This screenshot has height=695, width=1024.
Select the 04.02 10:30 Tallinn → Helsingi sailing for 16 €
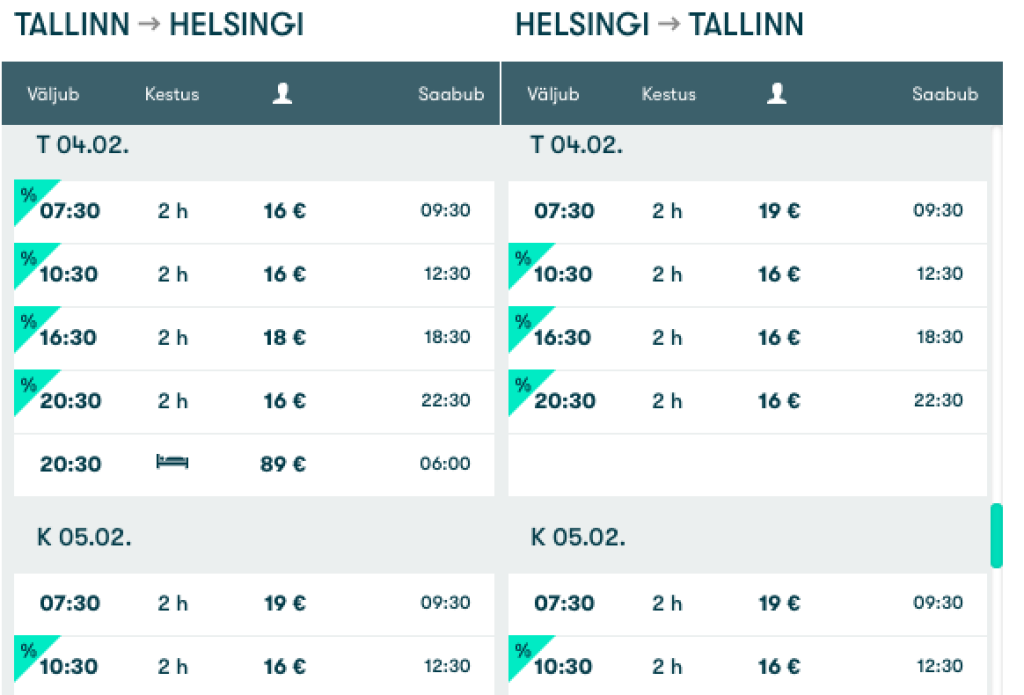point(254,274)
